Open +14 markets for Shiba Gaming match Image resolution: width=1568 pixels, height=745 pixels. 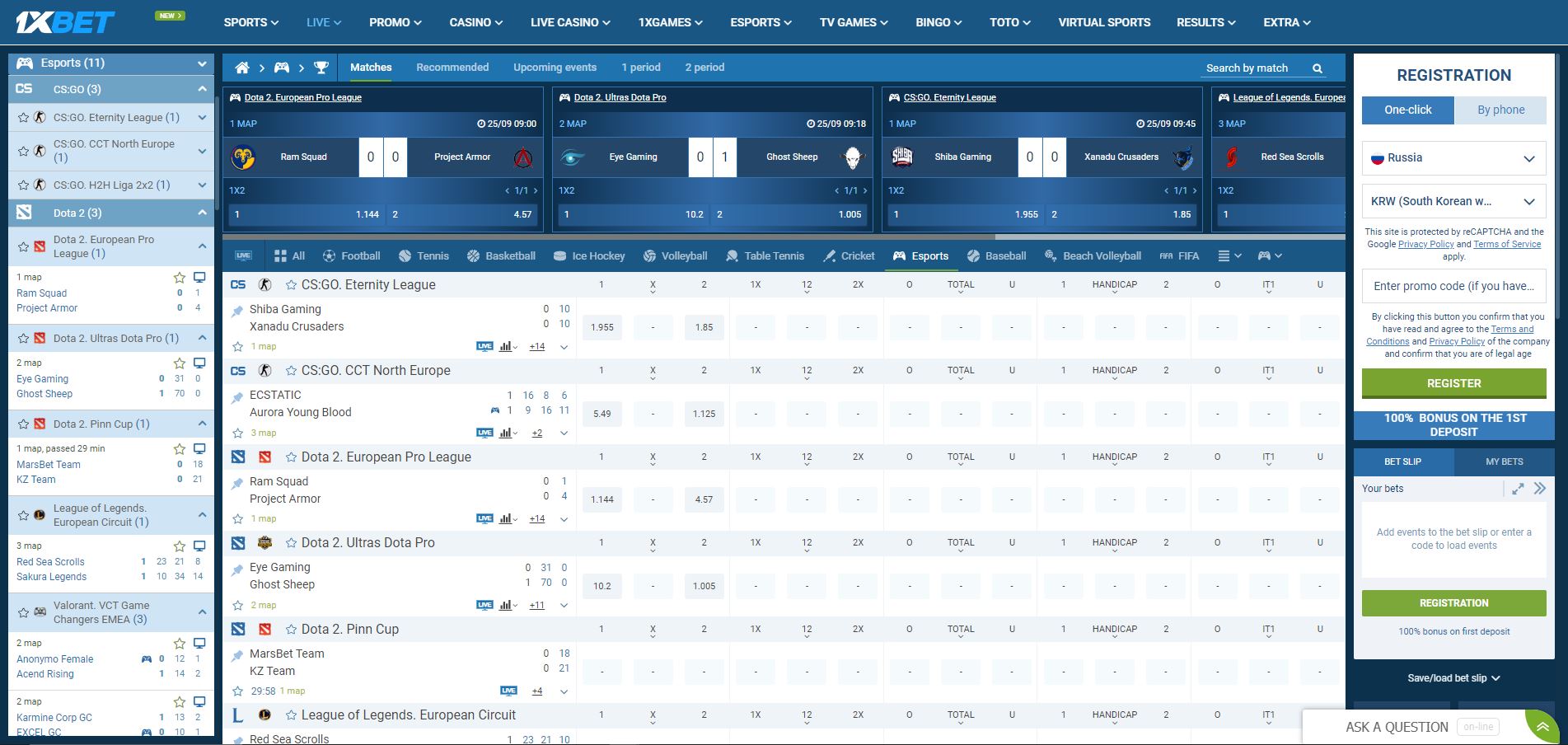(x=536, y=347)
